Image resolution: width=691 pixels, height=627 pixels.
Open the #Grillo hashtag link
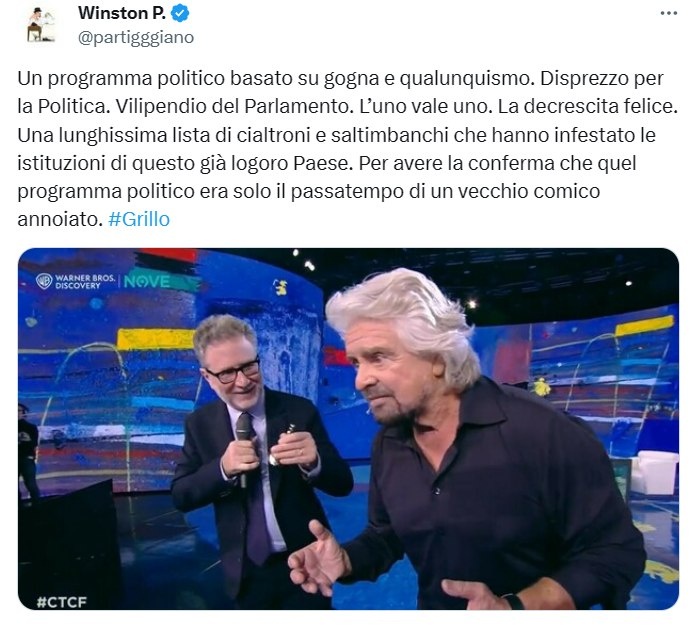coord(139,219)
